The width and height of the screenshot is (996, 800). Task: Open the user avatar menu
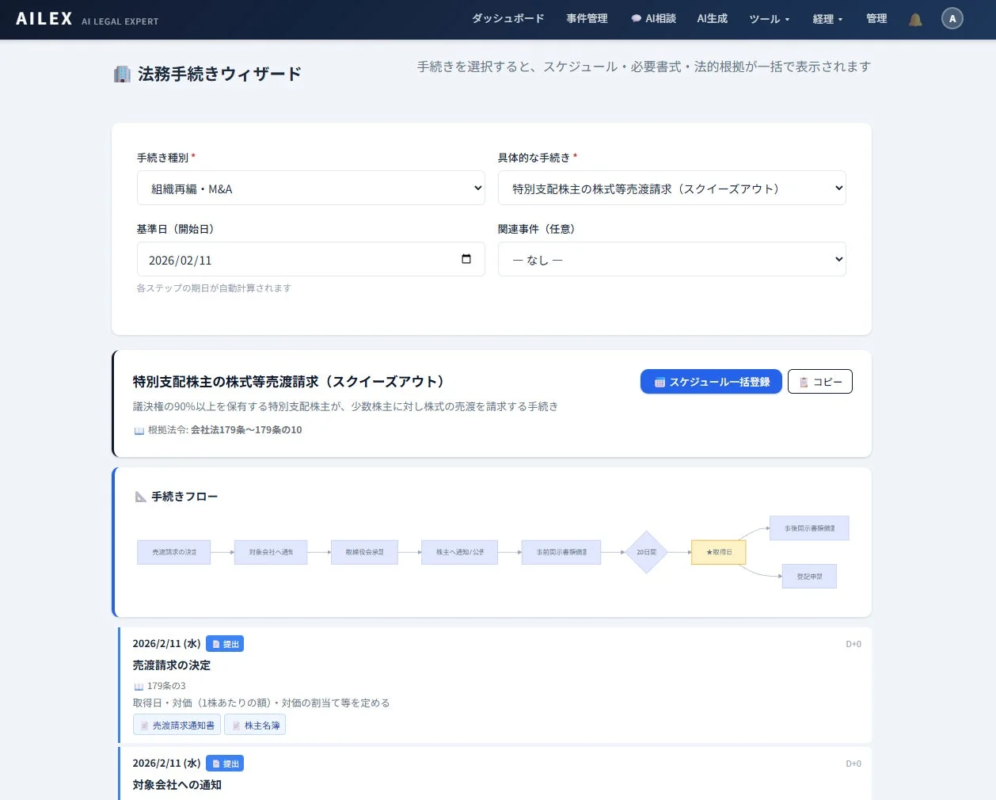click(x=952, y=18)
